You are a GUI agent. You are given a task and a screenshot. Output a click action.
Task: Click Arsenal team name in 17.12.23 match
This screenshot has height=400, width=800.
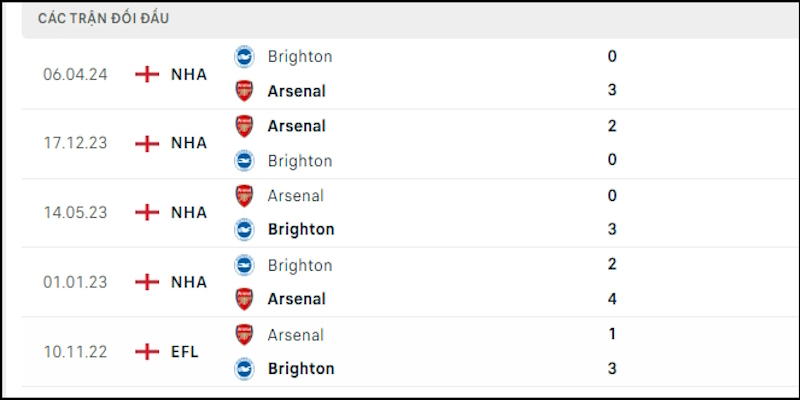point(296,126)
